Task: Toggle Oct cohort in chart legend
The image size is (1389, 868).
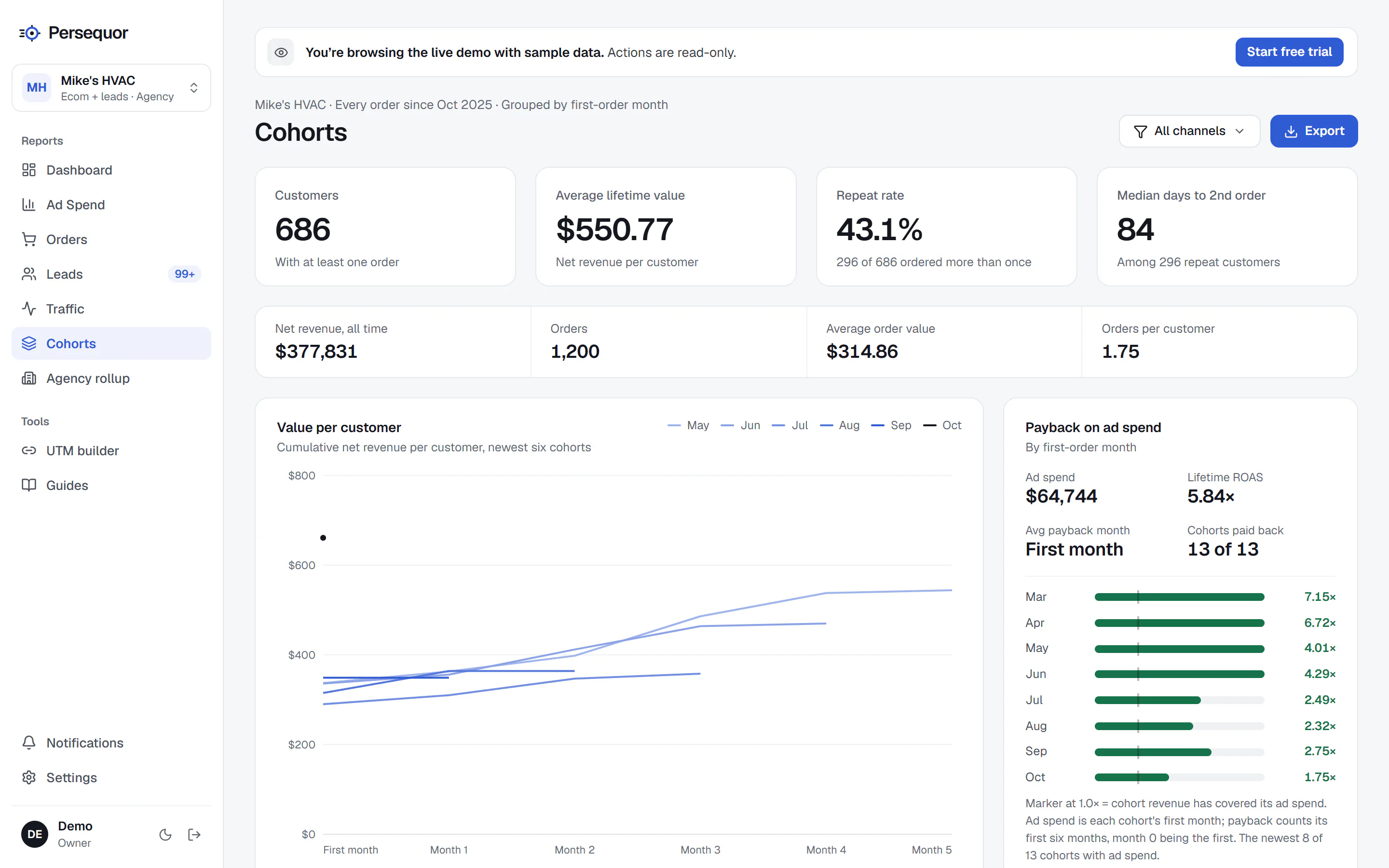Action: tap(942, 425)
